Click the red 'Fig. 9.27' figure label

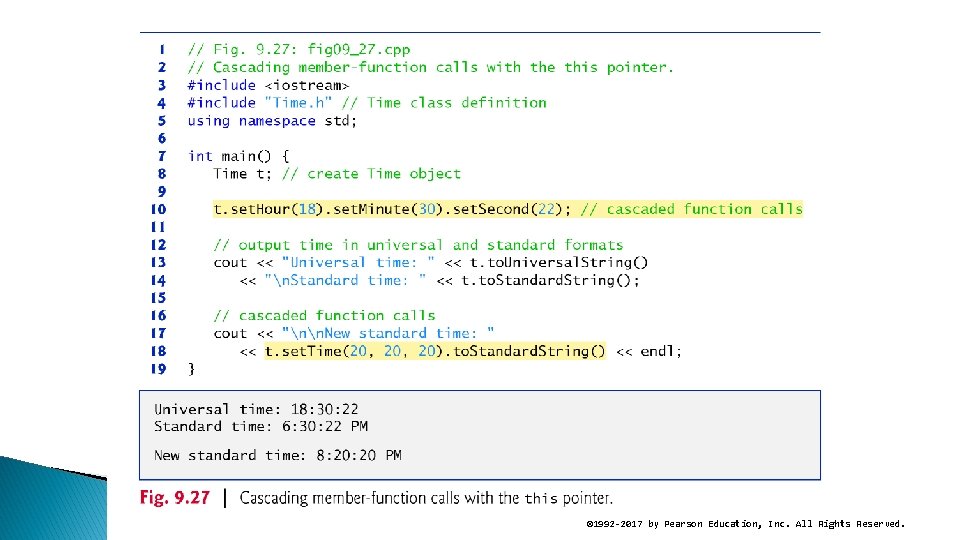pyautogui.click(x=174, y=497)
